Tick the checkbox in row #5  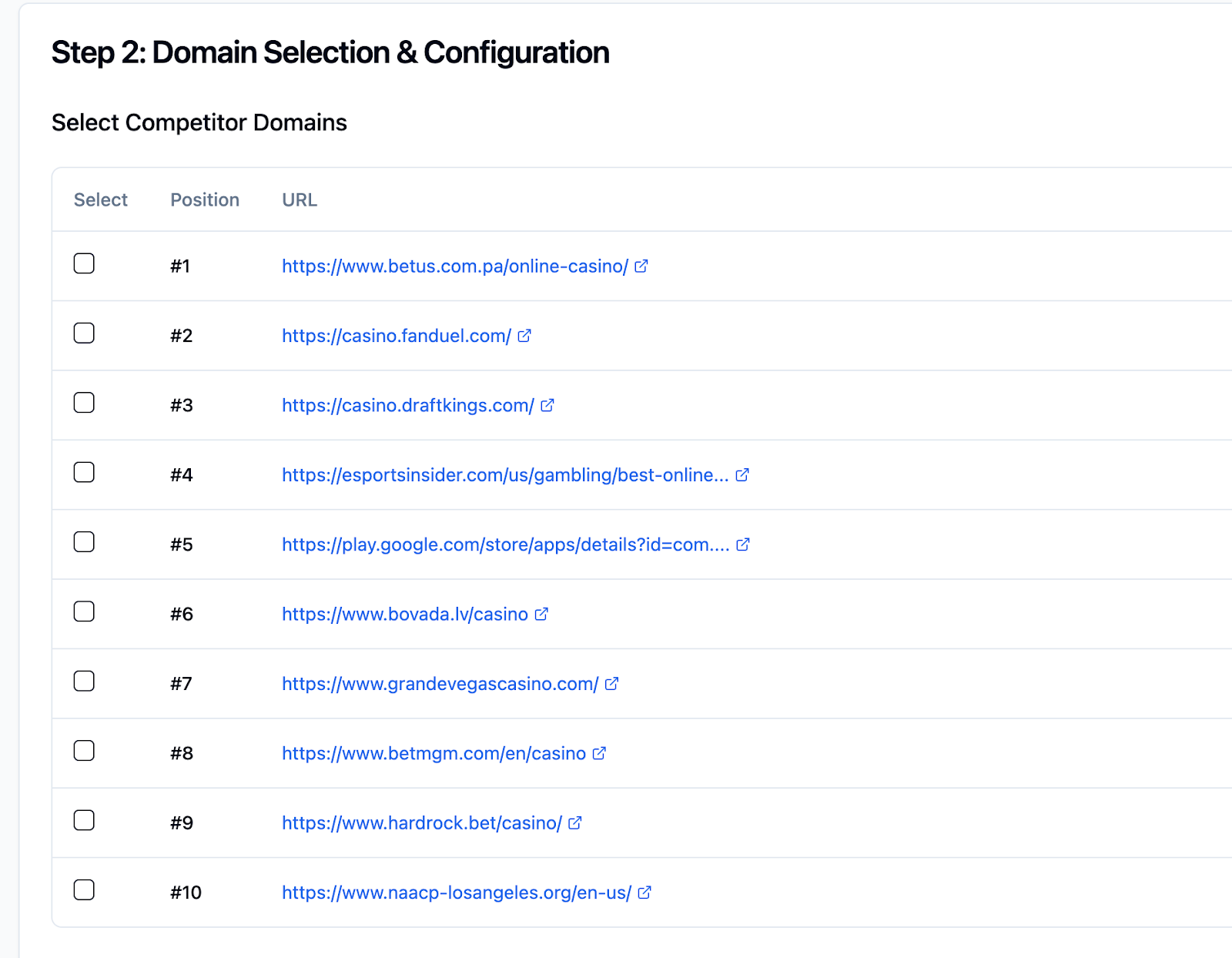(x=84, y=542)
